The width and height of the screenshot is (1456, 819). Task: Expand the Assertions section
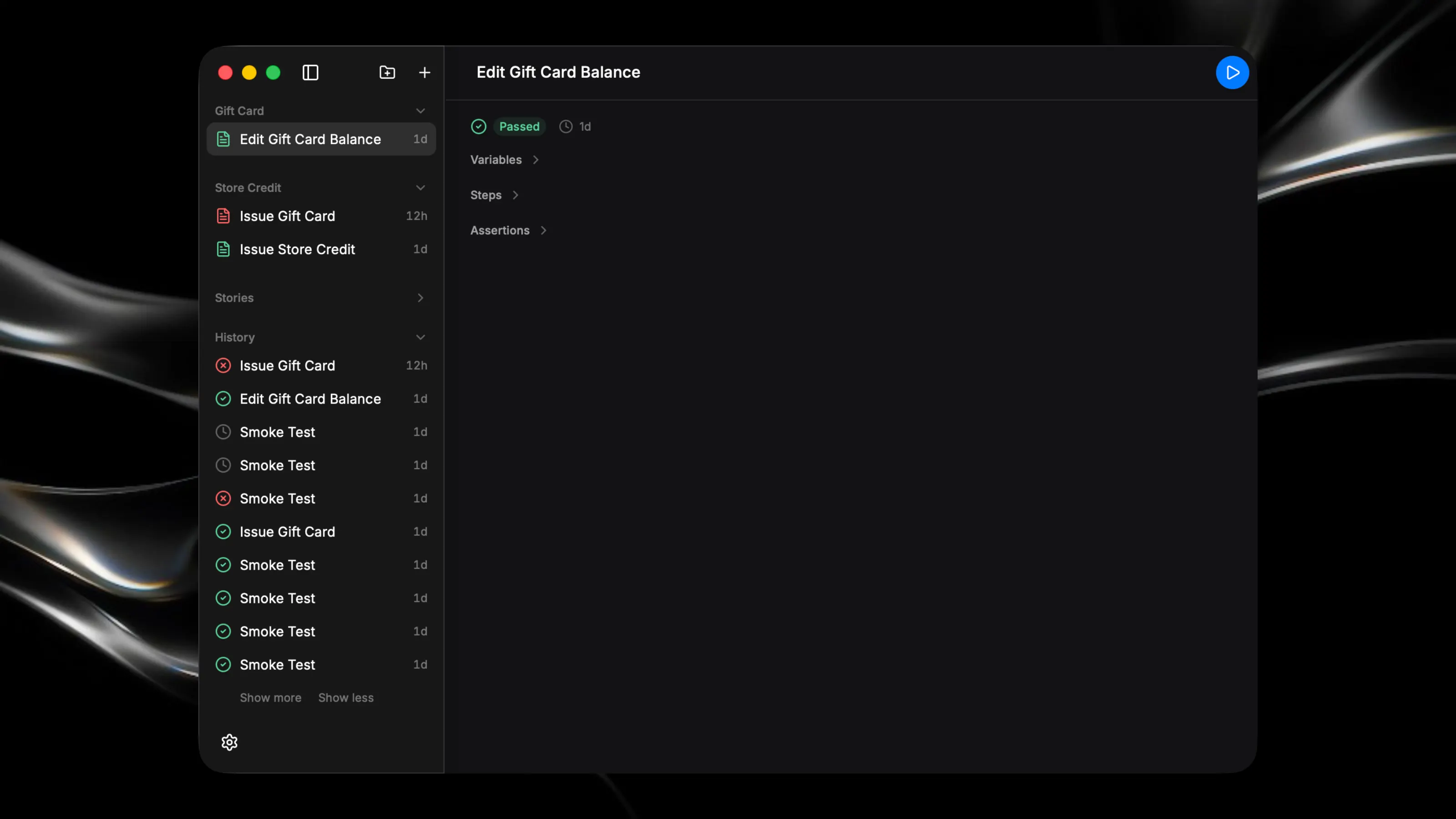pos(509,231)
